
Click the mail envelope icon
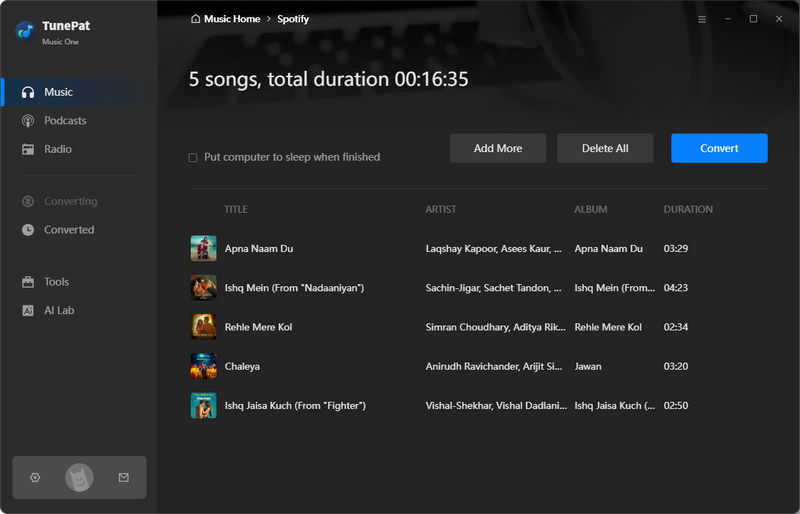(x=124, y=478)
